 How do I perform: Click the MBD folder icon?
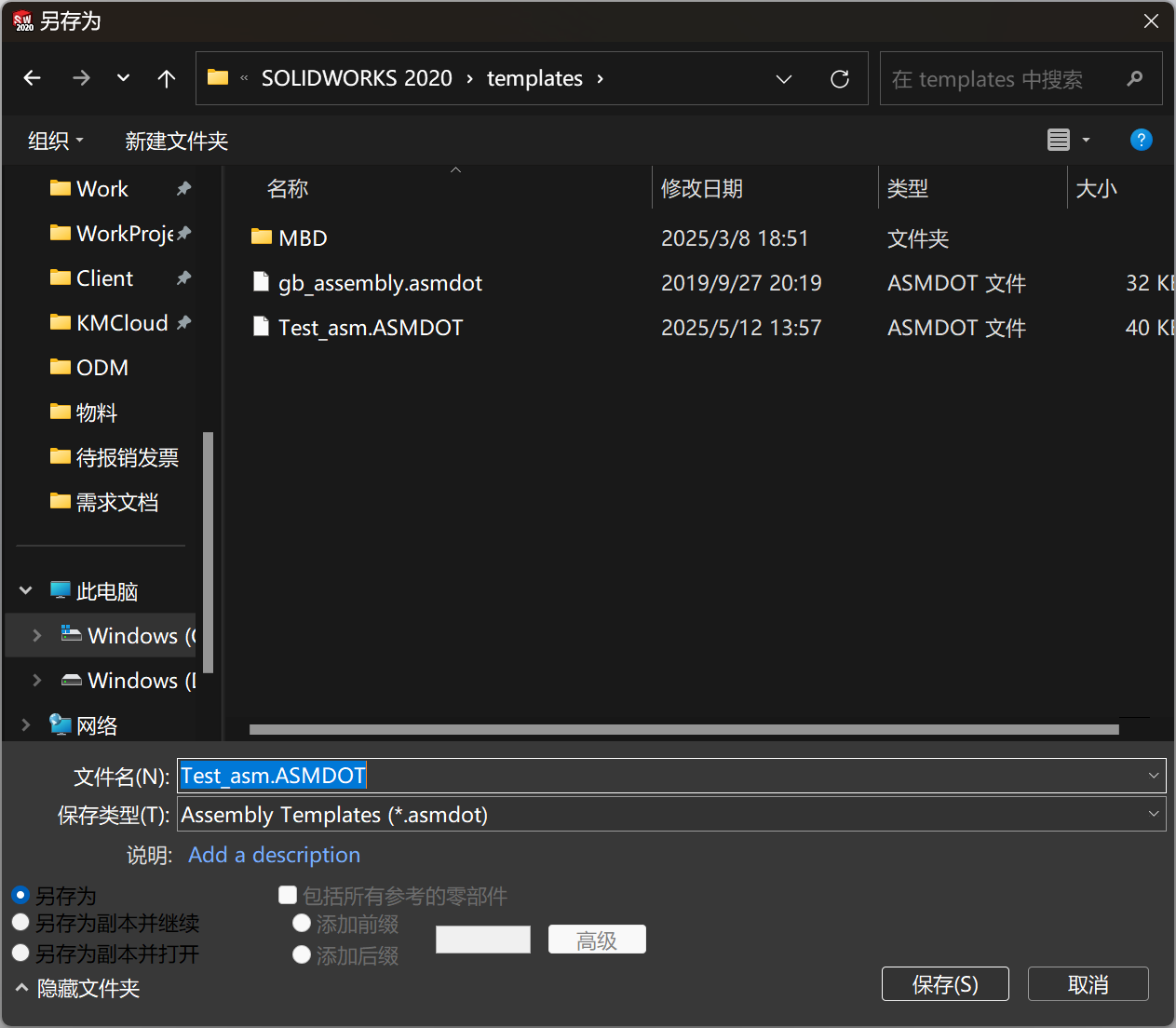262,237
